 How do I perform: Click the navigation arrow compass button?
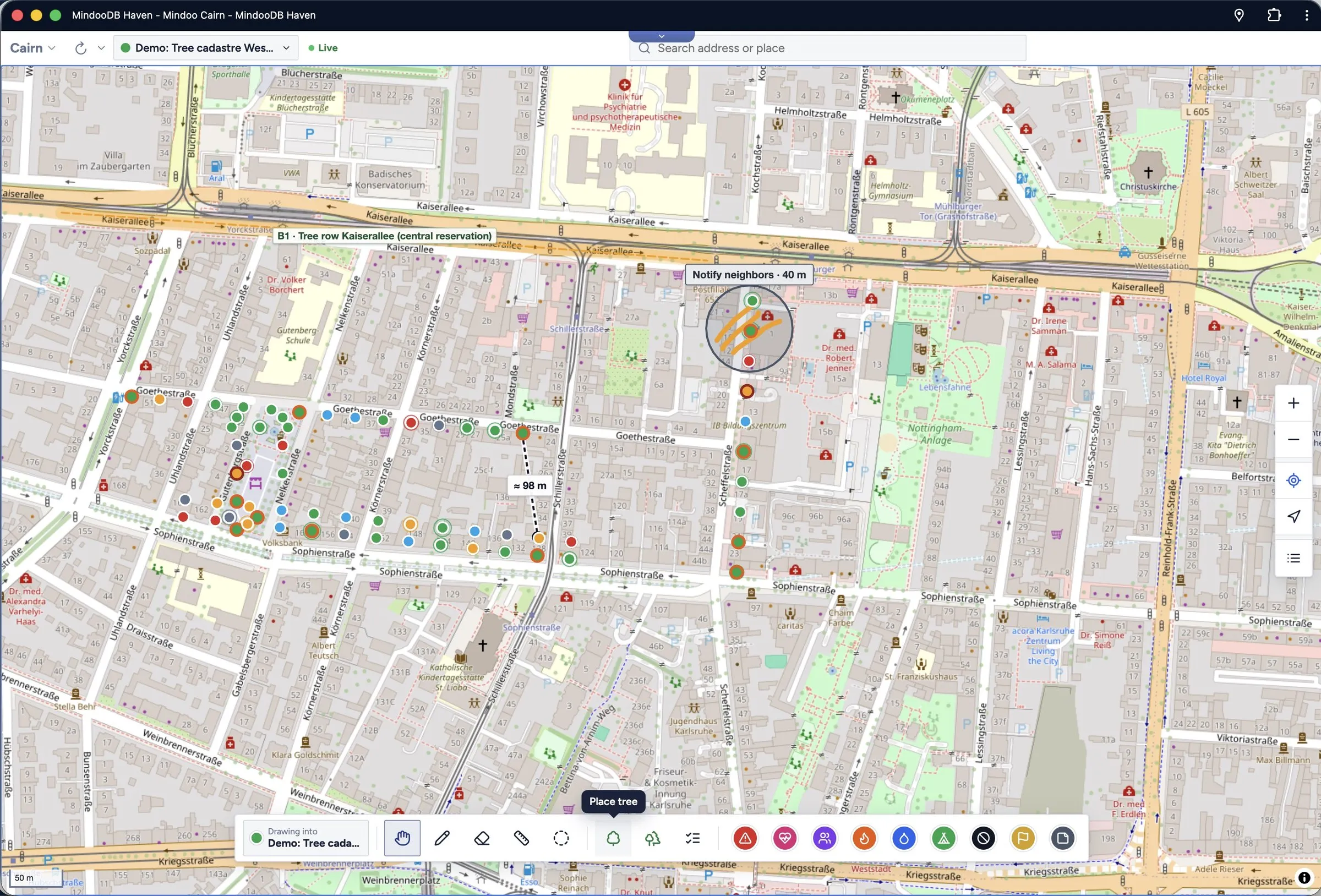point(1293,516)
